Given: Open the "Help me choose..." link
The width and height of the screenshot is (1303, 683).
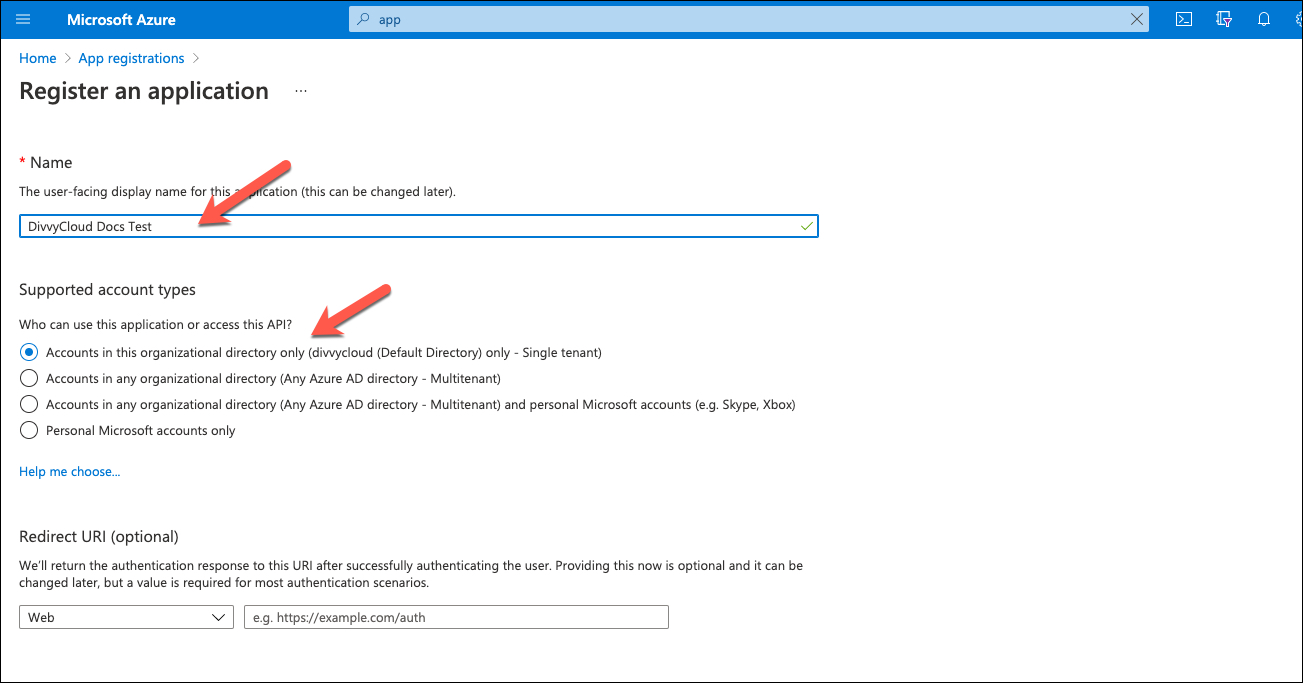Looking at the screenshot, I should pyautogui.click(x=70, y=471).
